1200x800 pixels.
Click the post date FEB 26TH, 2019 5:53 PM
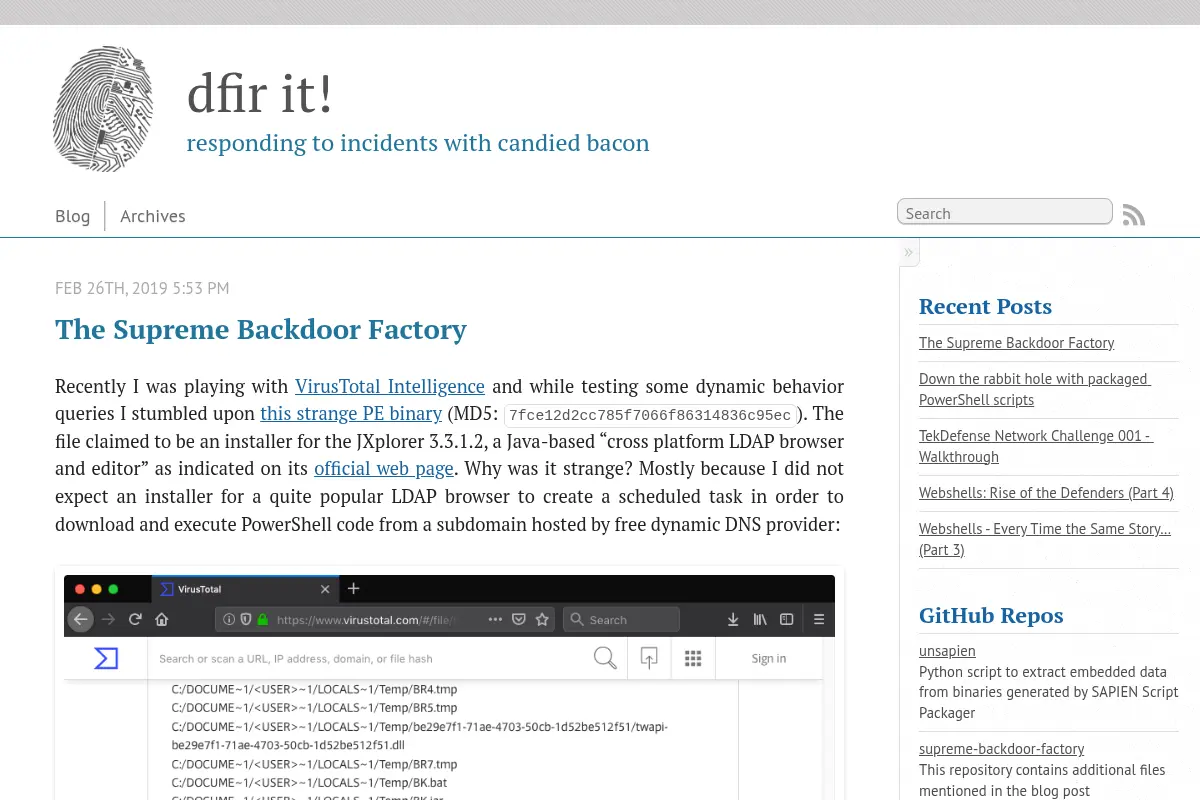(142, 288)
